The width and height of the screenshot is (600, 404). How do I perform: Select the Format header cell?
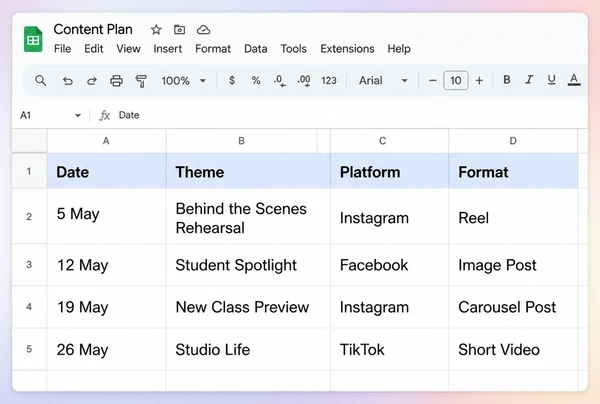point(513,171)
